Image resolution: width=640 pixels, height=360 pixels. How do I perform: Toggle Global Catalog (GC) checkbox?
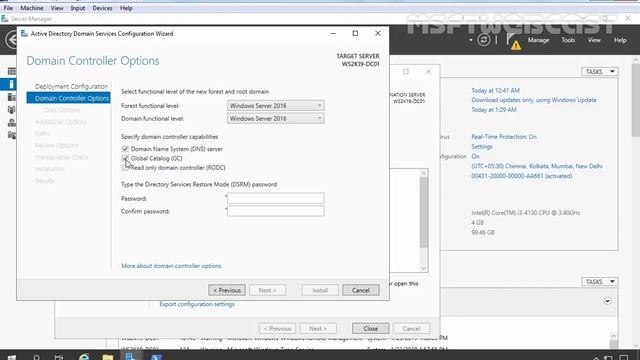[125, 158]
